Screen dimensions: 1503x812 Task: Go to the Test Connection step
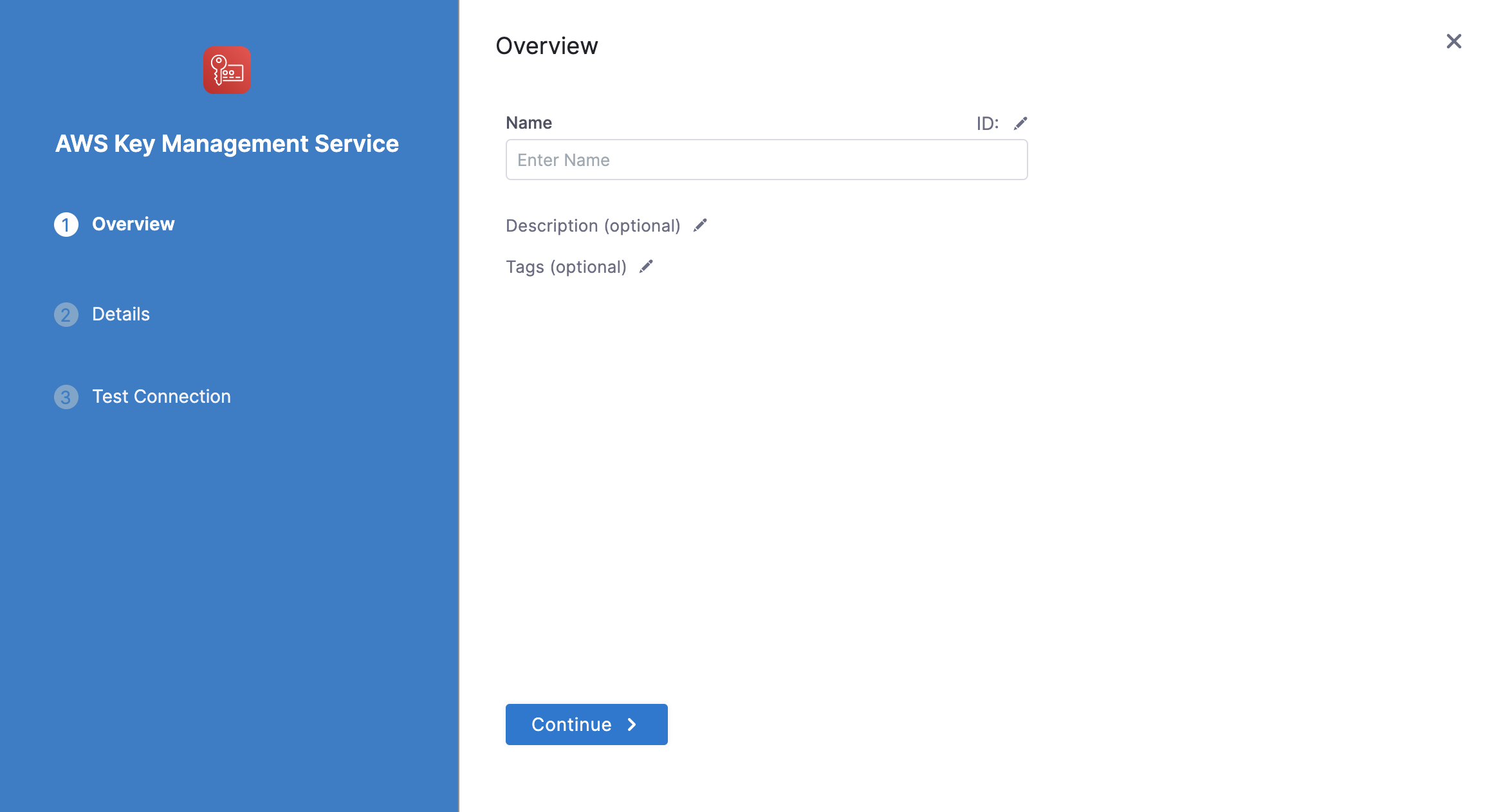tap(161, 396)
